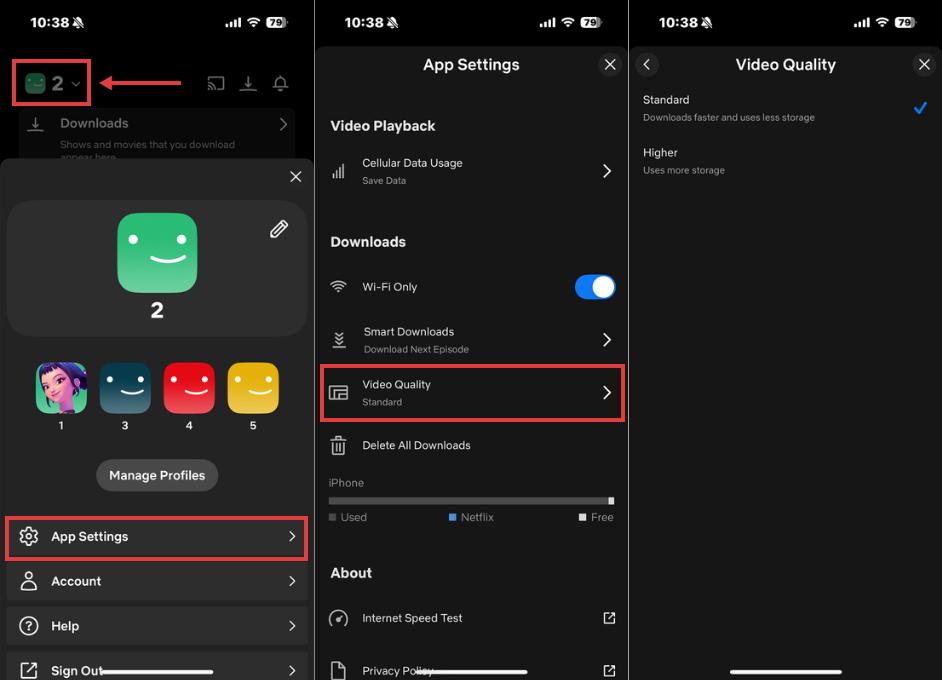This screenshot has height=680, width=942.
Task: Click the Help question mark icon
Action: [28, 626]
